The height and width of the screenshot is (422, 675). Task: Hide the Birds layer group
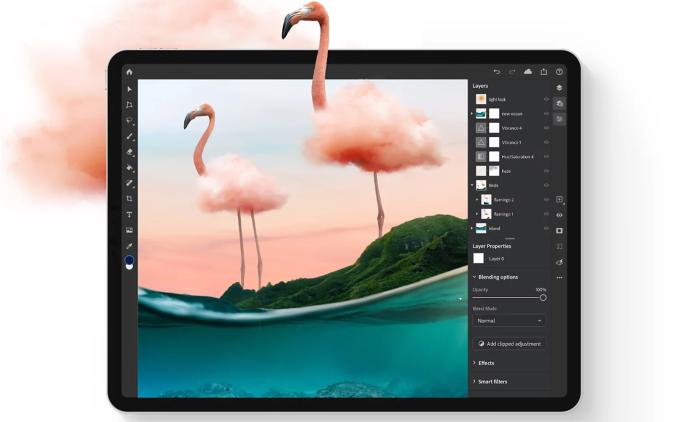(546, 185)
